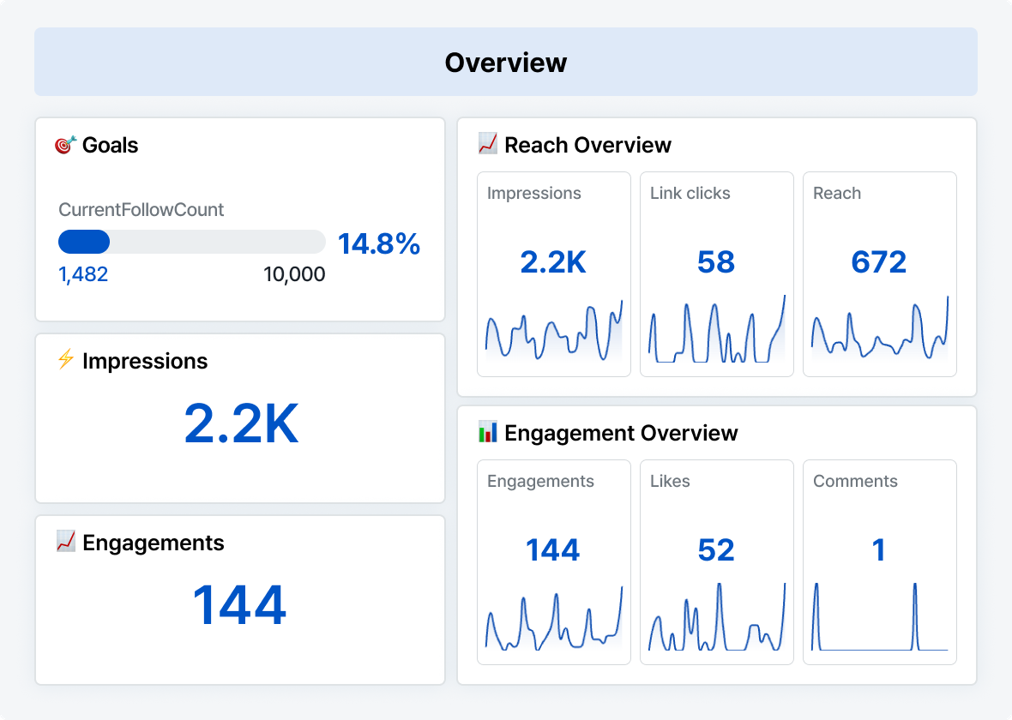Select the Comments spike chart
The image size is (1012, 720).
tap(879, 618)
